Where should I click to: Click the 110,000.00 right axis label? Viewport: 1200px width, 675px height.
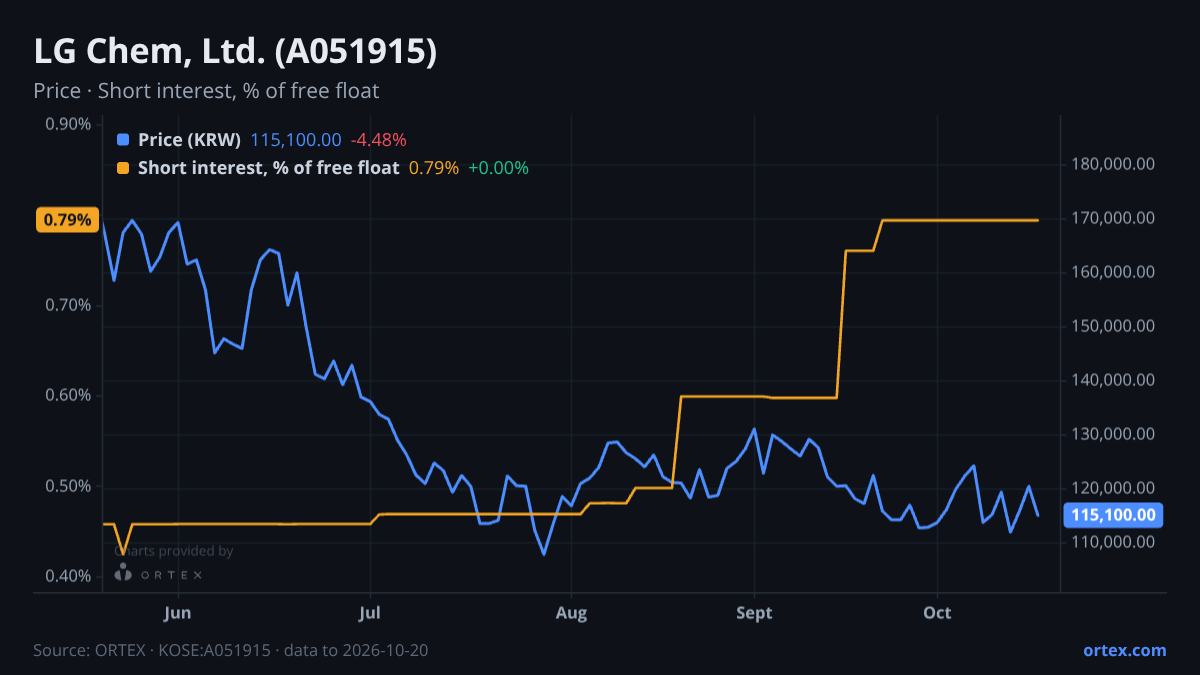[x=1113, y=542]
